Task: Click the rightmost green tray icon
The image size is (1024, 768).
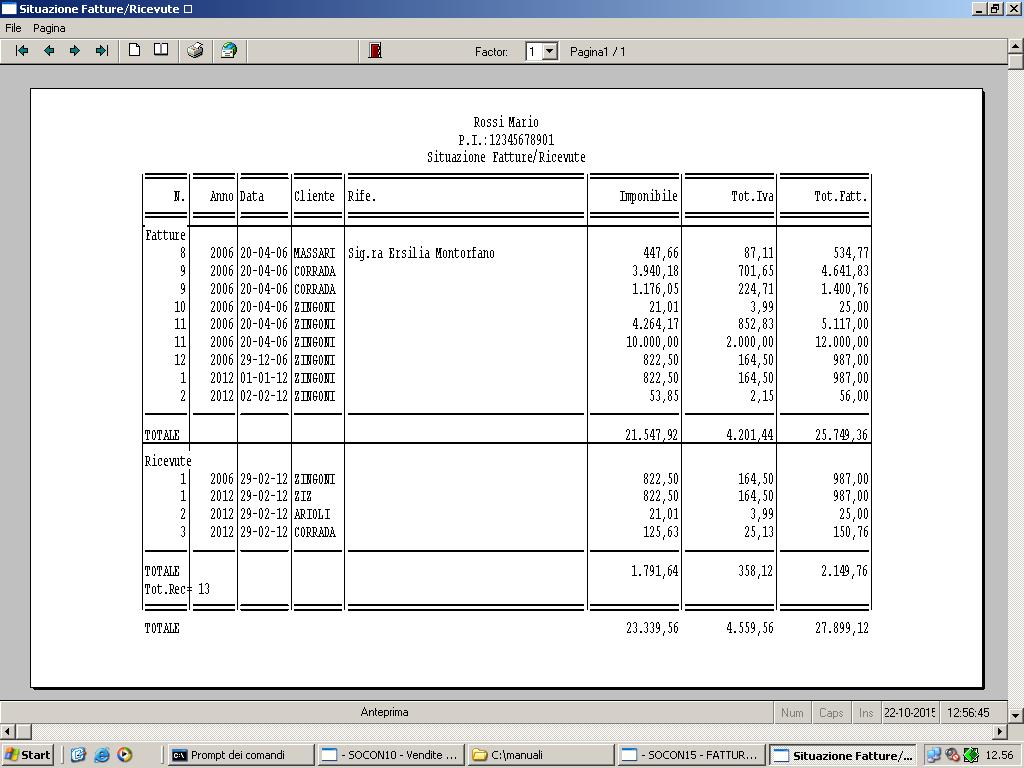Action: tap(971, 755)
